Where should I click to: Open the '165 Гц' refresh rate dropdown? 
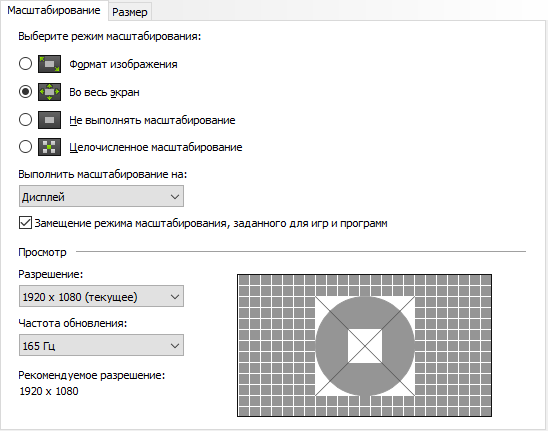pyautogui.click(x=101, y=345)
